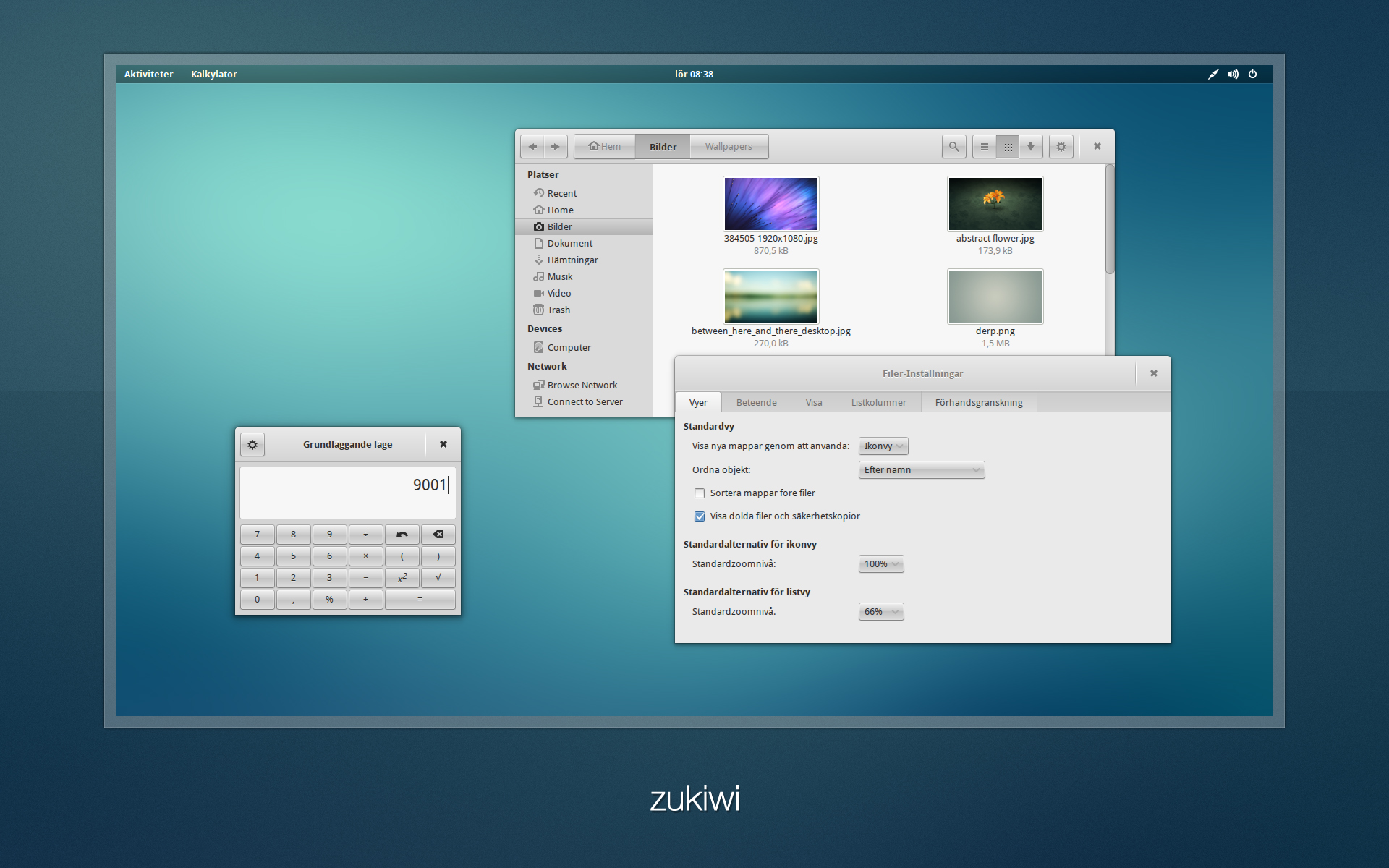Open the gear settings icon in Files toolbar
Screen dimensions: 1389x868
pyautogui.click(x=1061, y=146)
